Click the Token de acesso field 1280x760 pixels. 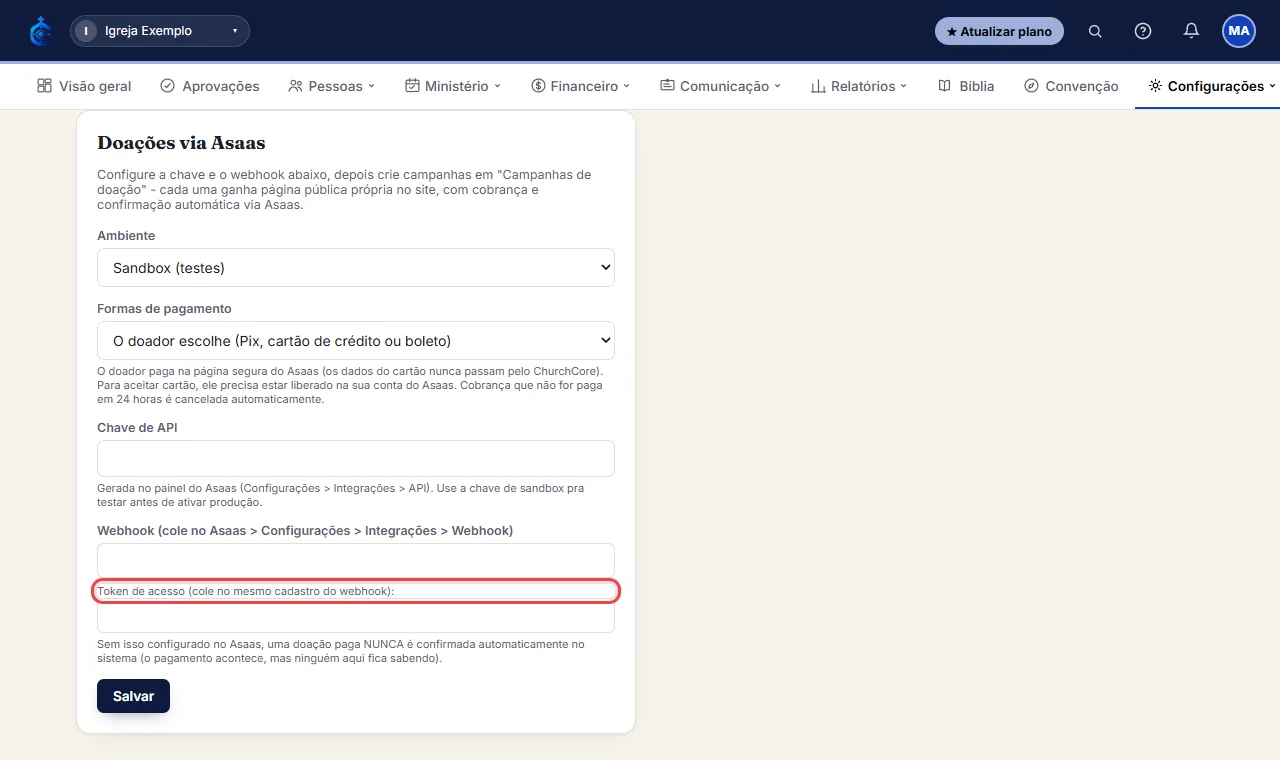[356, 618]
